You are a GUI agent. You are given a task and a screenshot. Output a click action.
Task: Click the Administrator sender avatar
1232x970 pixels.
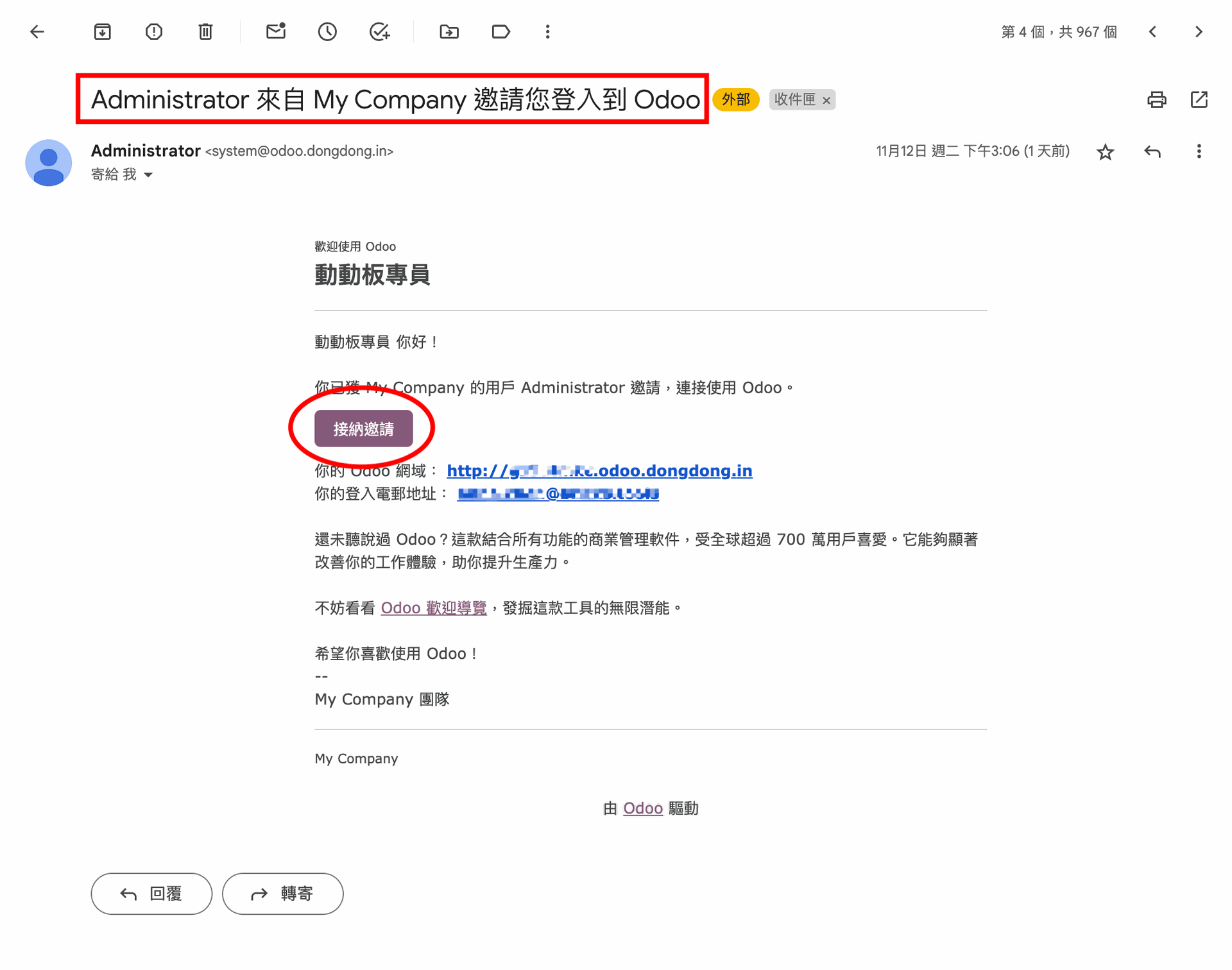pyautogui.click(x=48, y=162)
